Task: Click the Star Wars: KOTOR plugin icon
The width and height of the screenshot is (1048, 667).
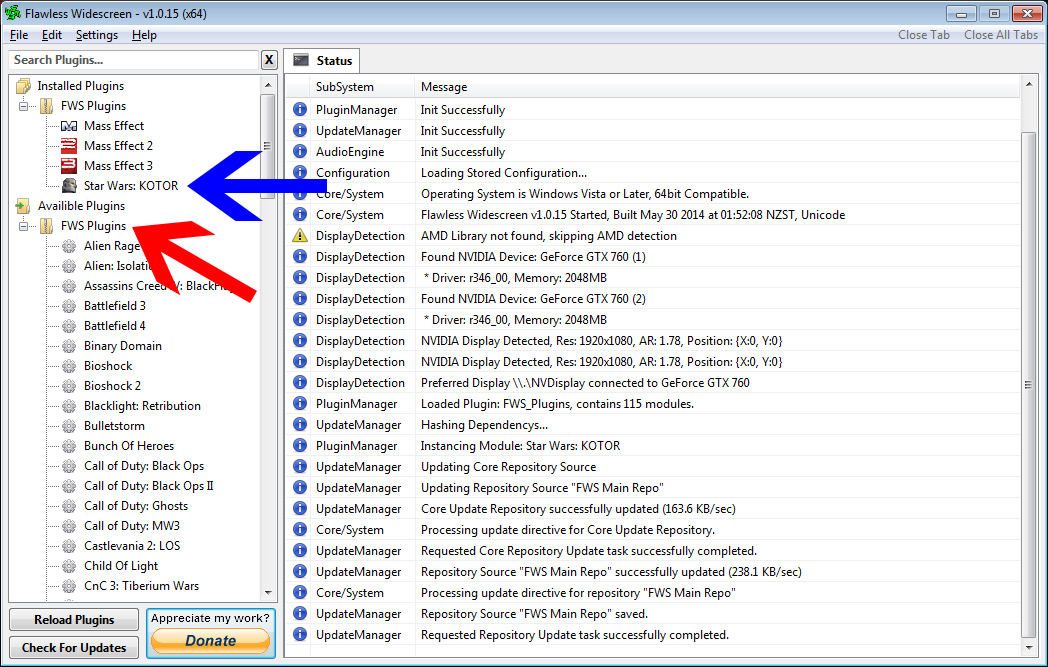Action: pos(69,186)
